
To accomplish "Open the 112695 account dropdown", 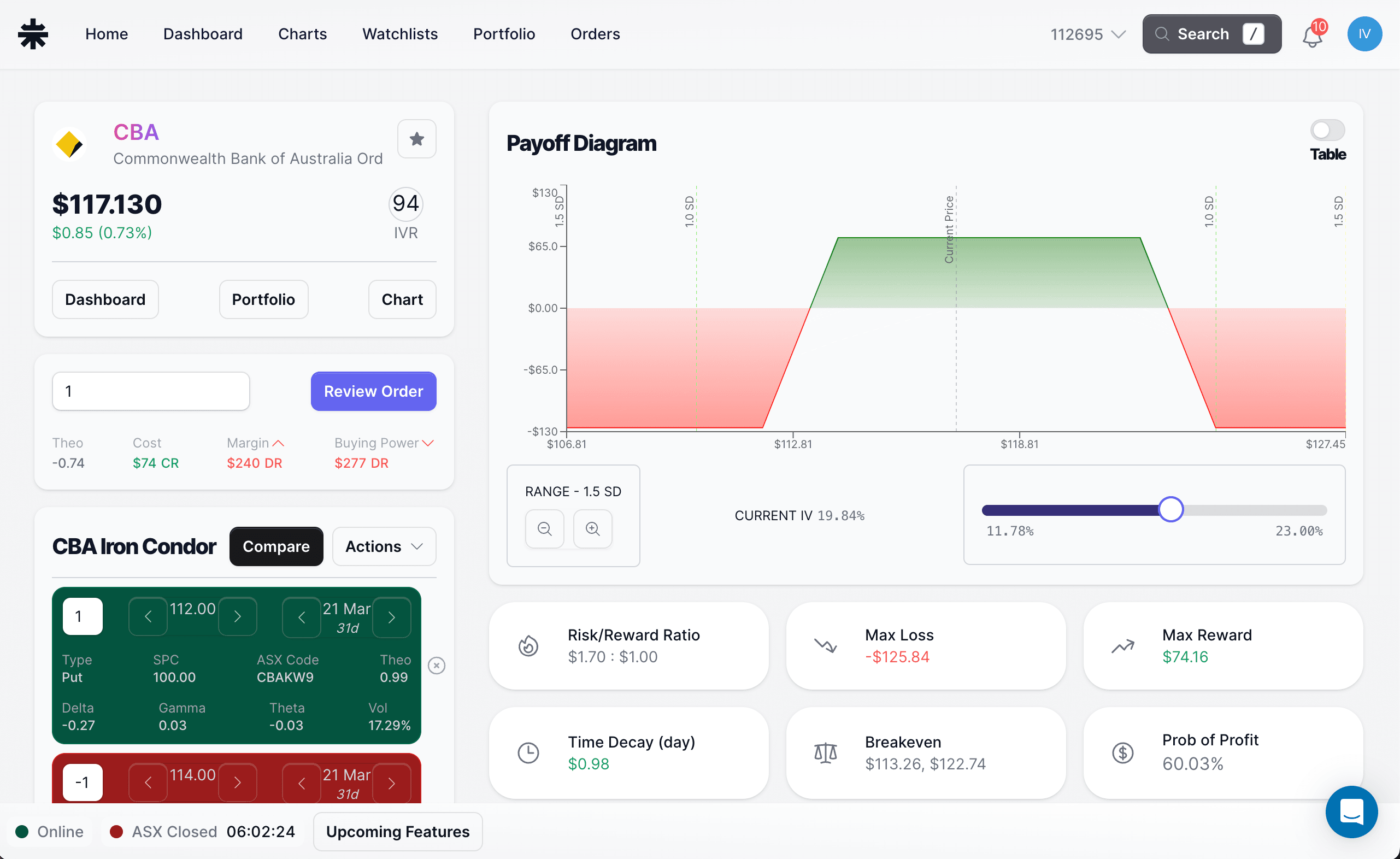I will [1087, 34].
